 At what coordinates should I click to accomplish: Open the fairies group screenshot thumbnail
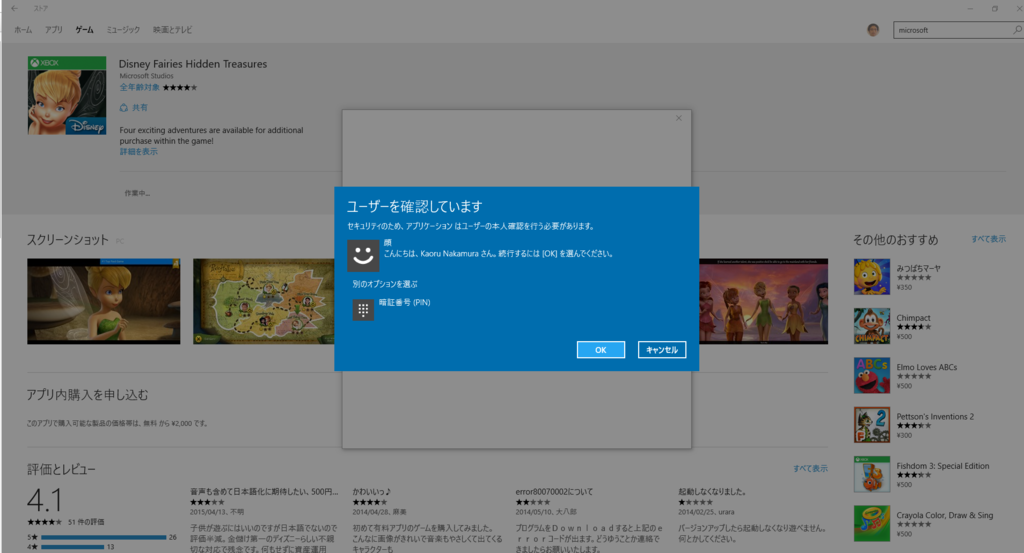tap(763, 301)
